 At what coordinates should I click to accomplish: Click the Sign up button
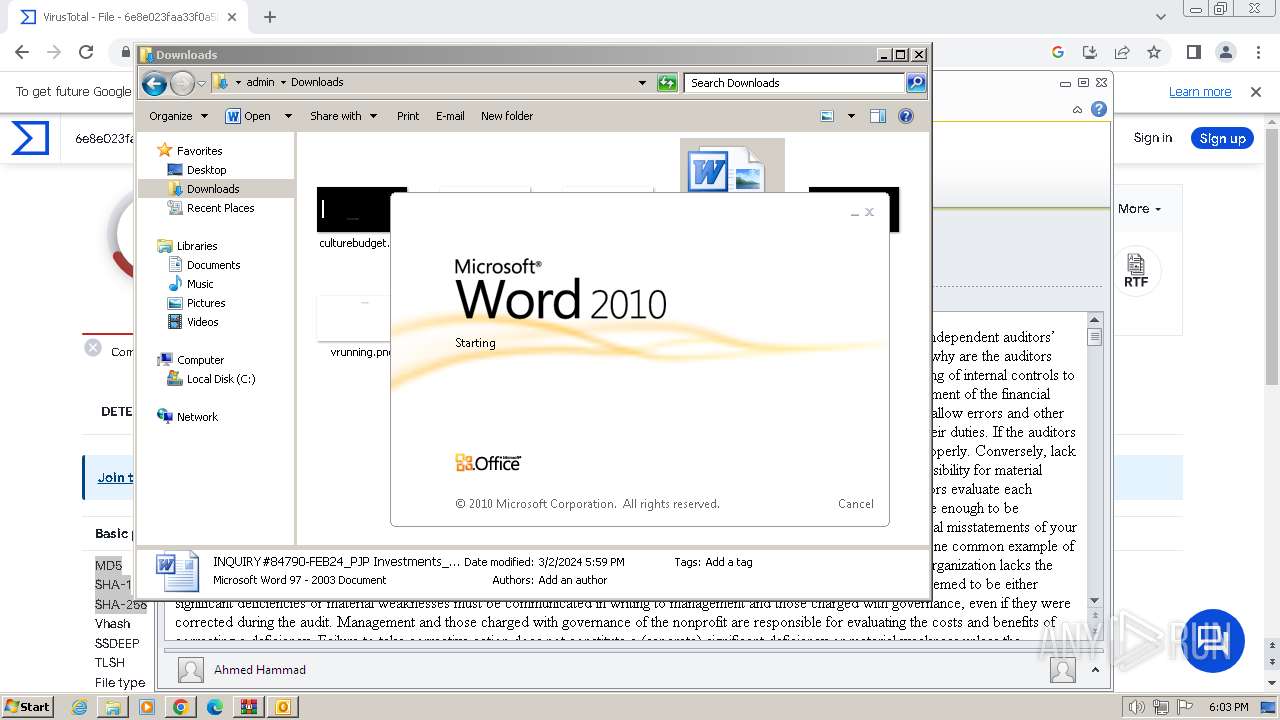tap(1222, 138)
